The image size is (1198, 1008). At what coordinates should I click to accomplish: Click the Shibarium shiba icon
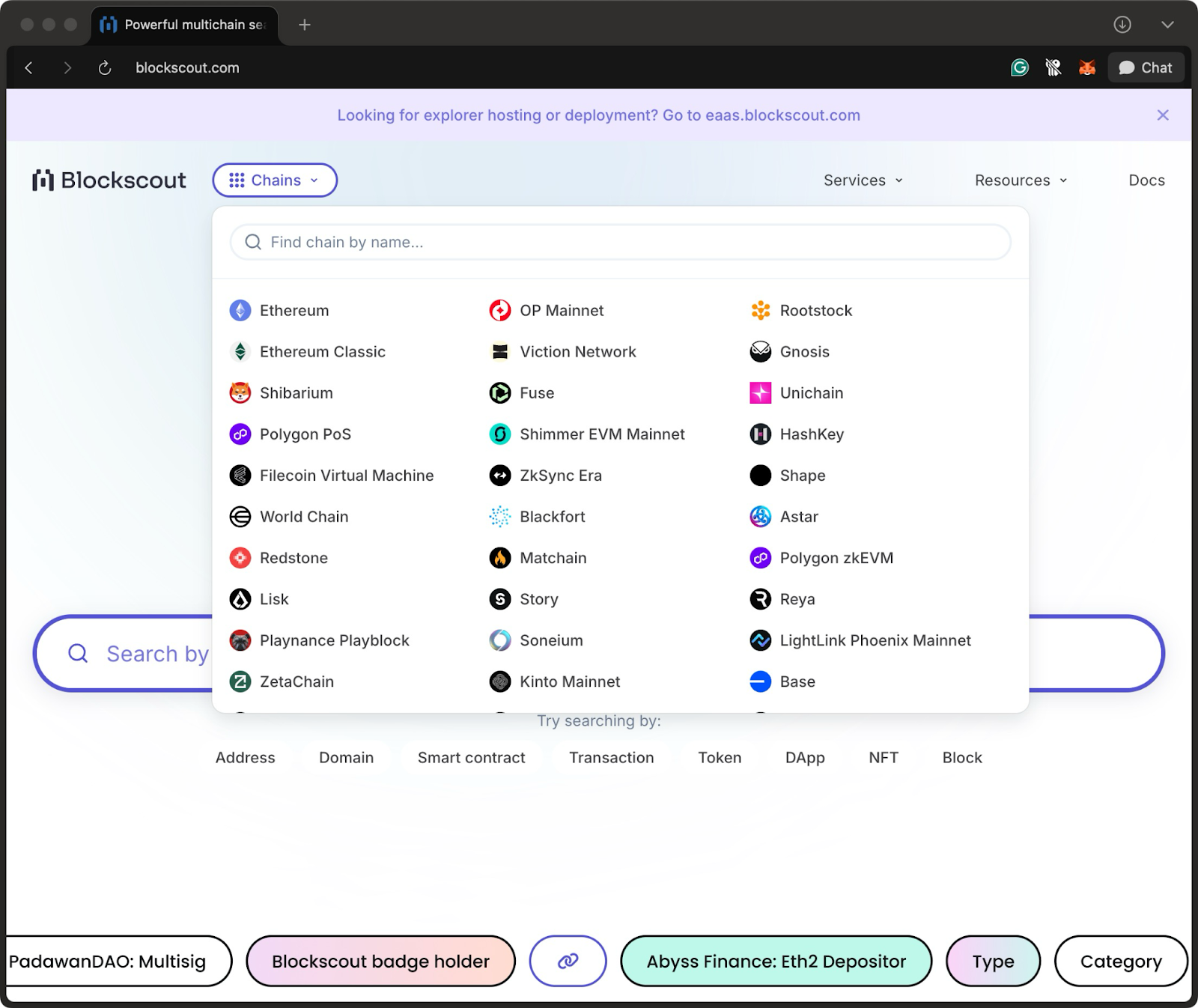point(240,393)
